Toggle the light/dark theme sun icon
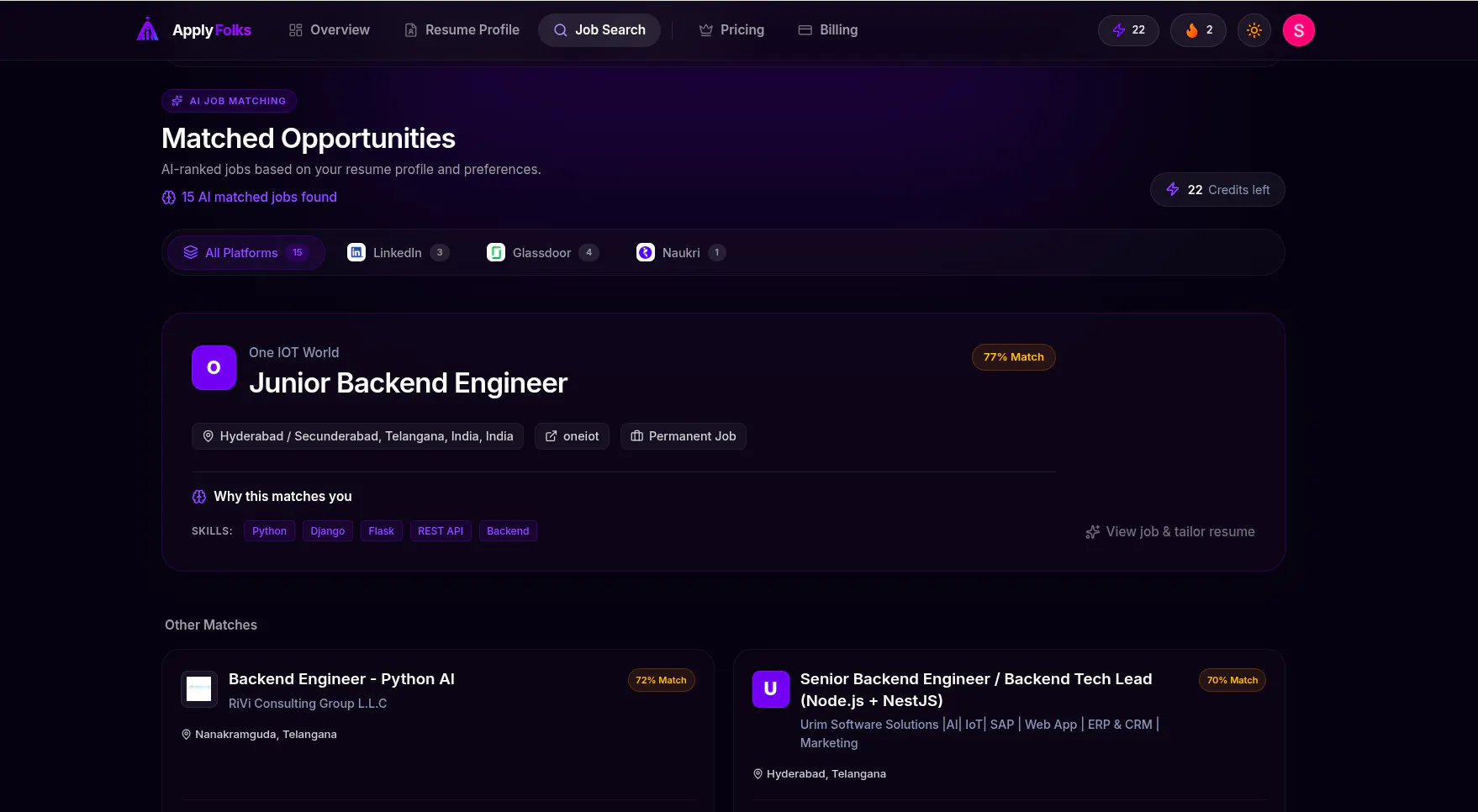The height and width of the screenshot is (812, 1478). tap(1254, 30)
